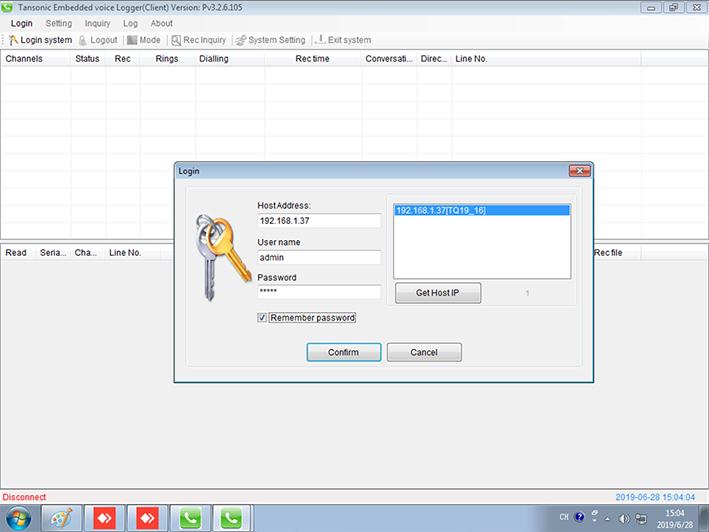The height and width of the screenshot is (532, 709).
Task: Click the Host Address input field
Action: (x=319, y=221)
